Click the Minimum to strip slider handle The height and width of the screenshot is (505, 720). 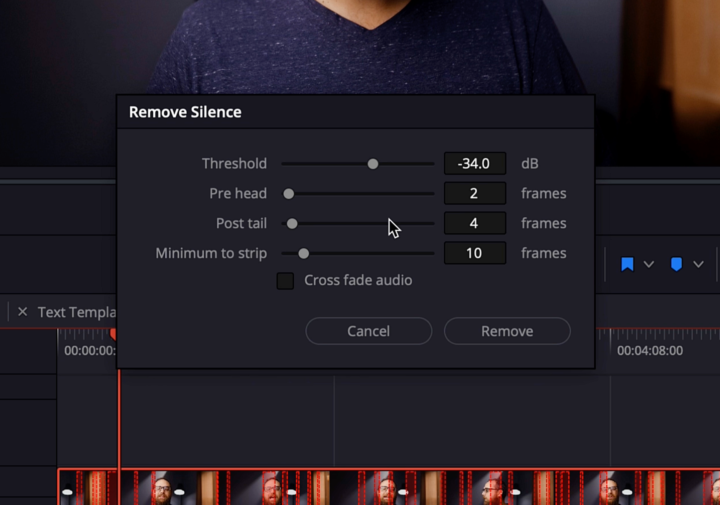[304, 253]
